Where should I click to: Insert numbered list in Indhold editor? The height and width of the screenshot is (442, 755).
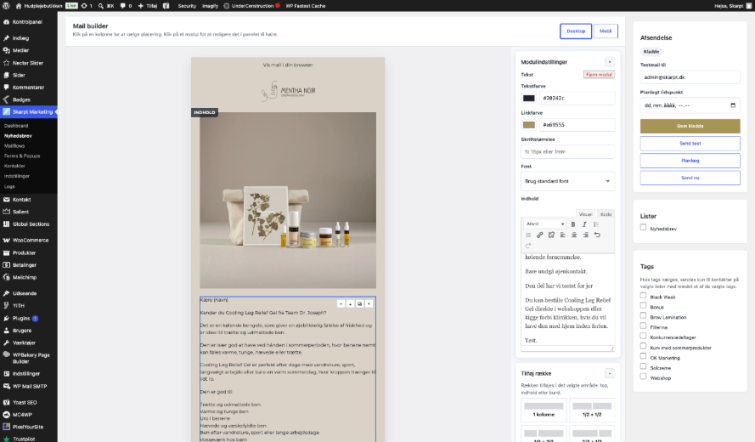(x=528, y=235)
